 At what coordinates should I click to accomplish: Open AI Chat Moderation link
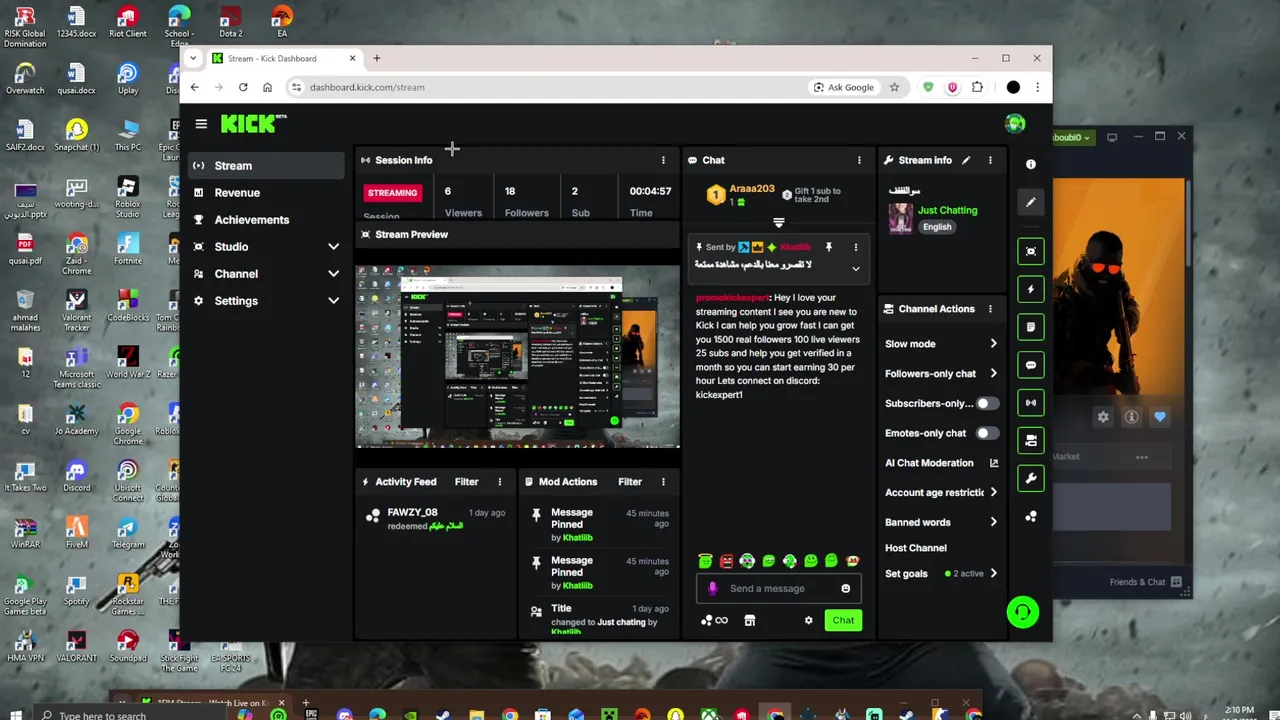click(941, 463)
